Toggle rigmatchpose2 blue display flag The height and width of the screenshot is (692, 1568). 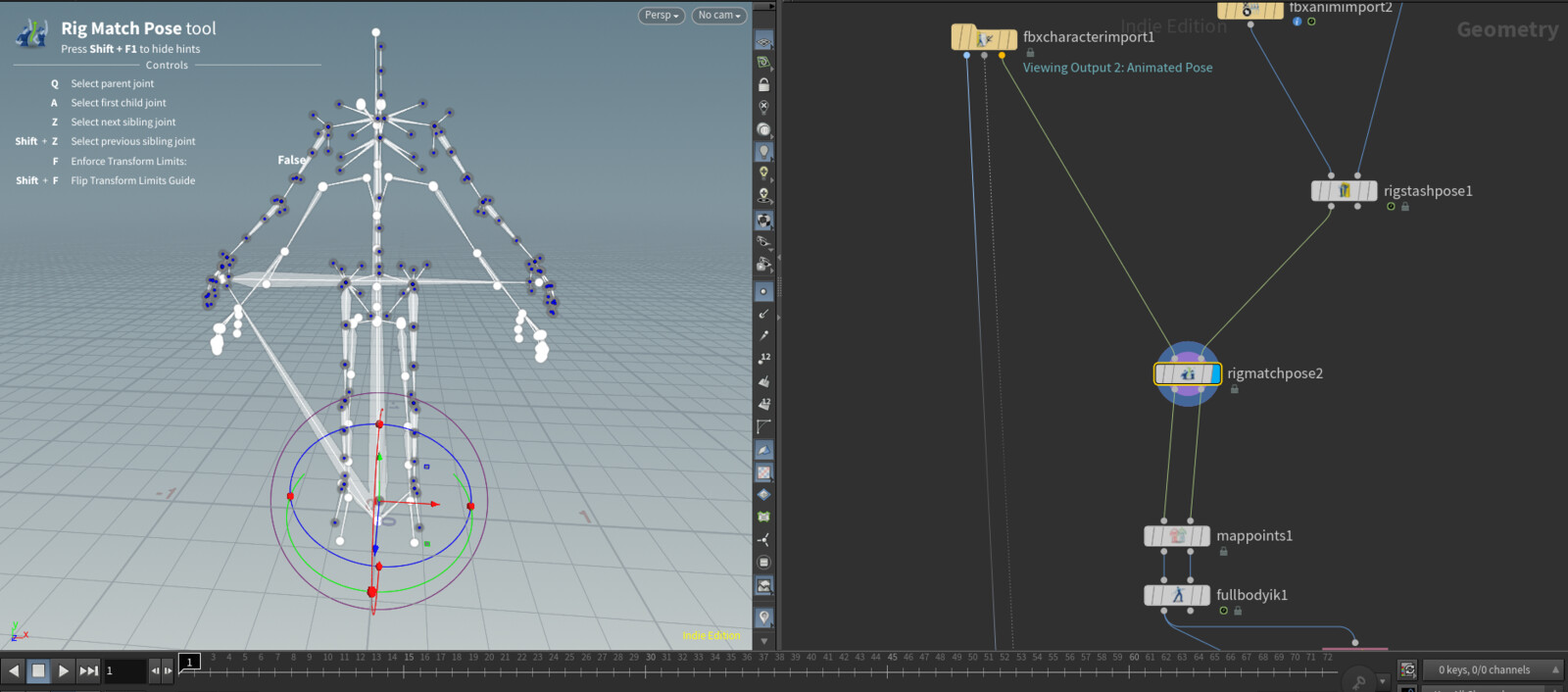[1215, 373]
